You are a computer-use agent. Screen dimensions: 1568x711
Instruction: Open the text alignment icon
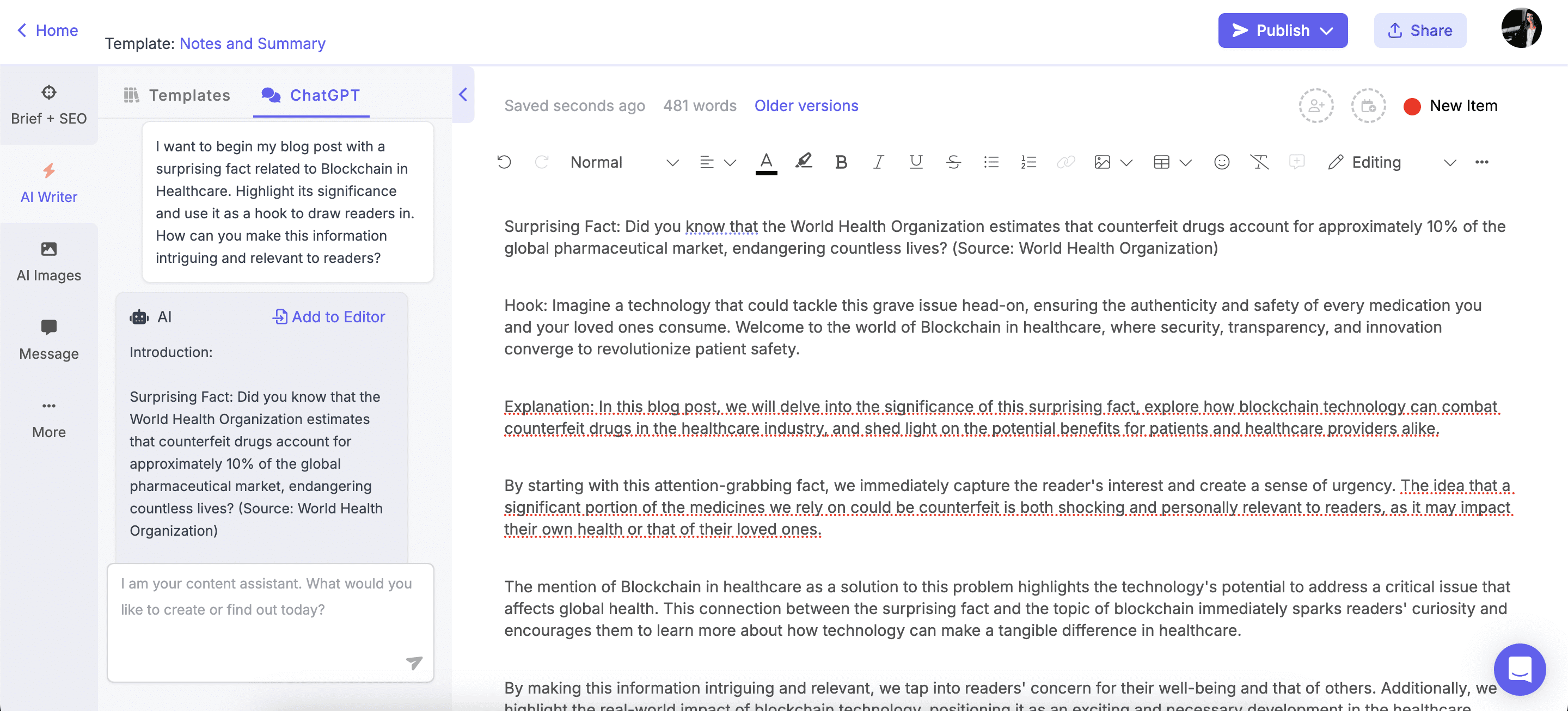(x=707, y=162)
